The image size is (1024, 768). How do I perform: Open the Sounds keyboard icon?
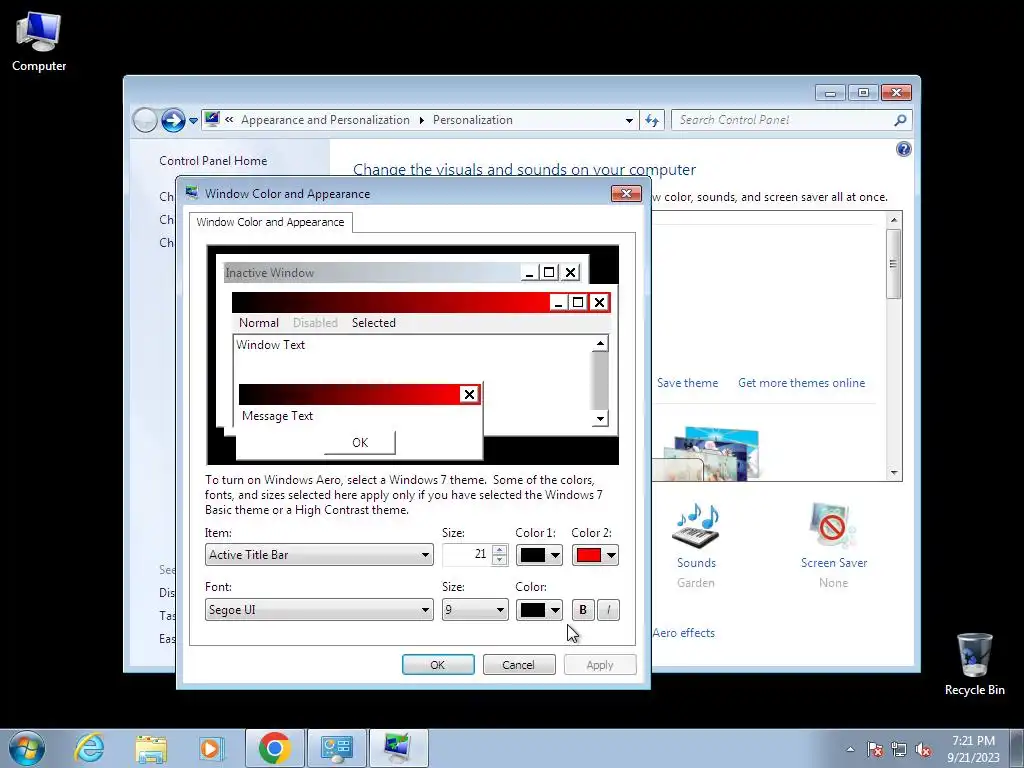click(696, 526)
